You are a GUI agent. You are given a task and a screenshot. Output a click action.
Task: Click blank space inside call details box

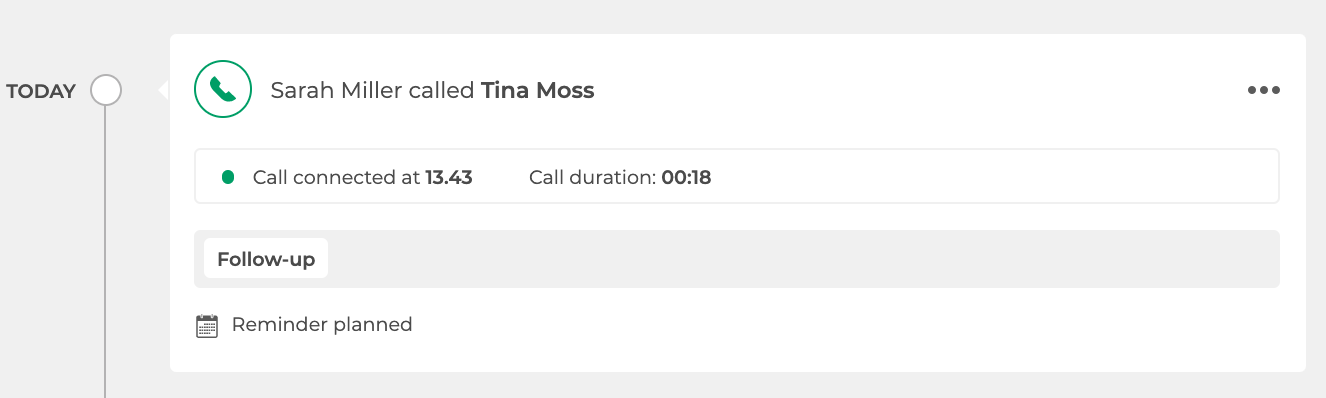coord(990,177)
